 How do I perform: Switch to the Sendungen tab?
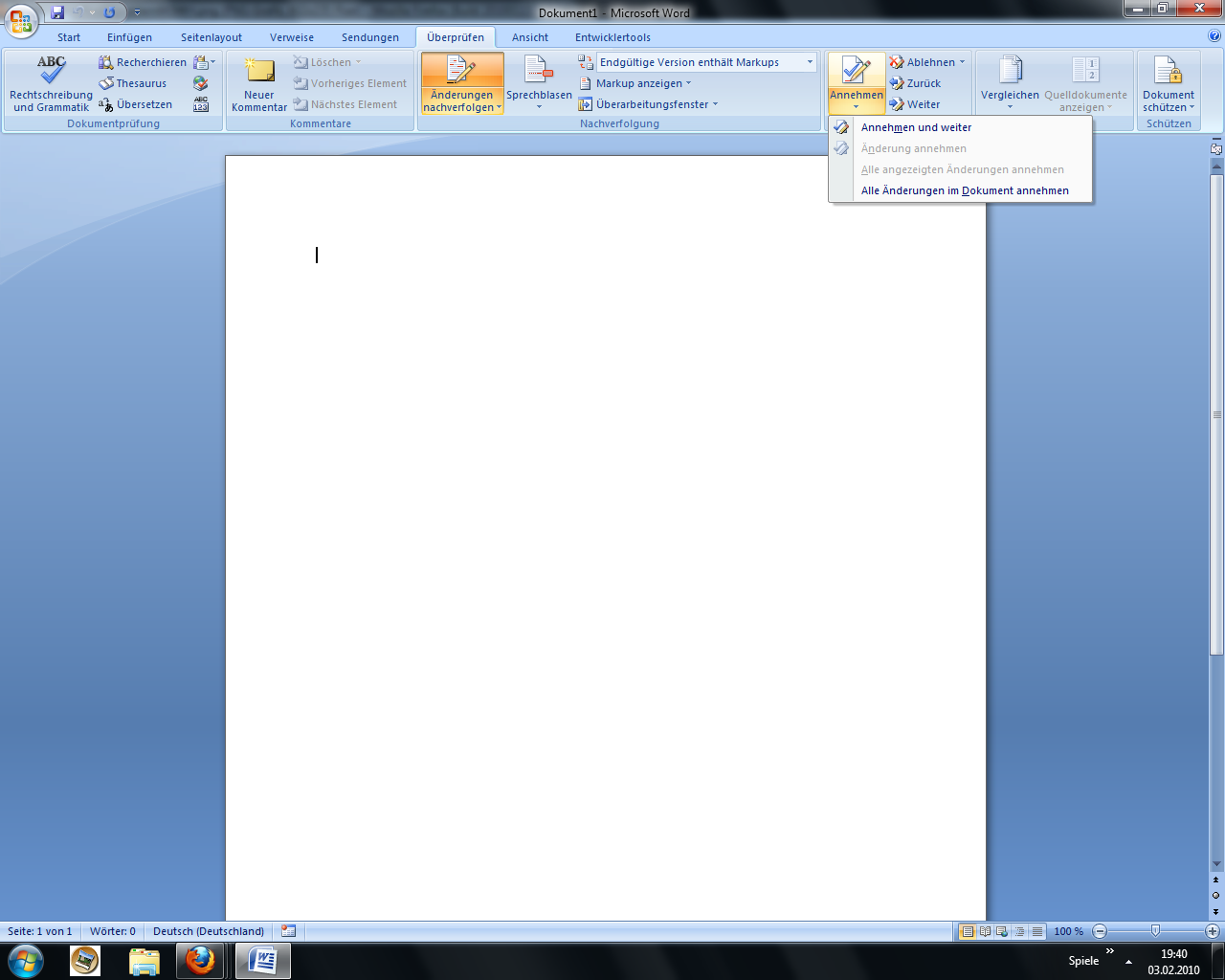pyautogui.click(x=370, y=37)
